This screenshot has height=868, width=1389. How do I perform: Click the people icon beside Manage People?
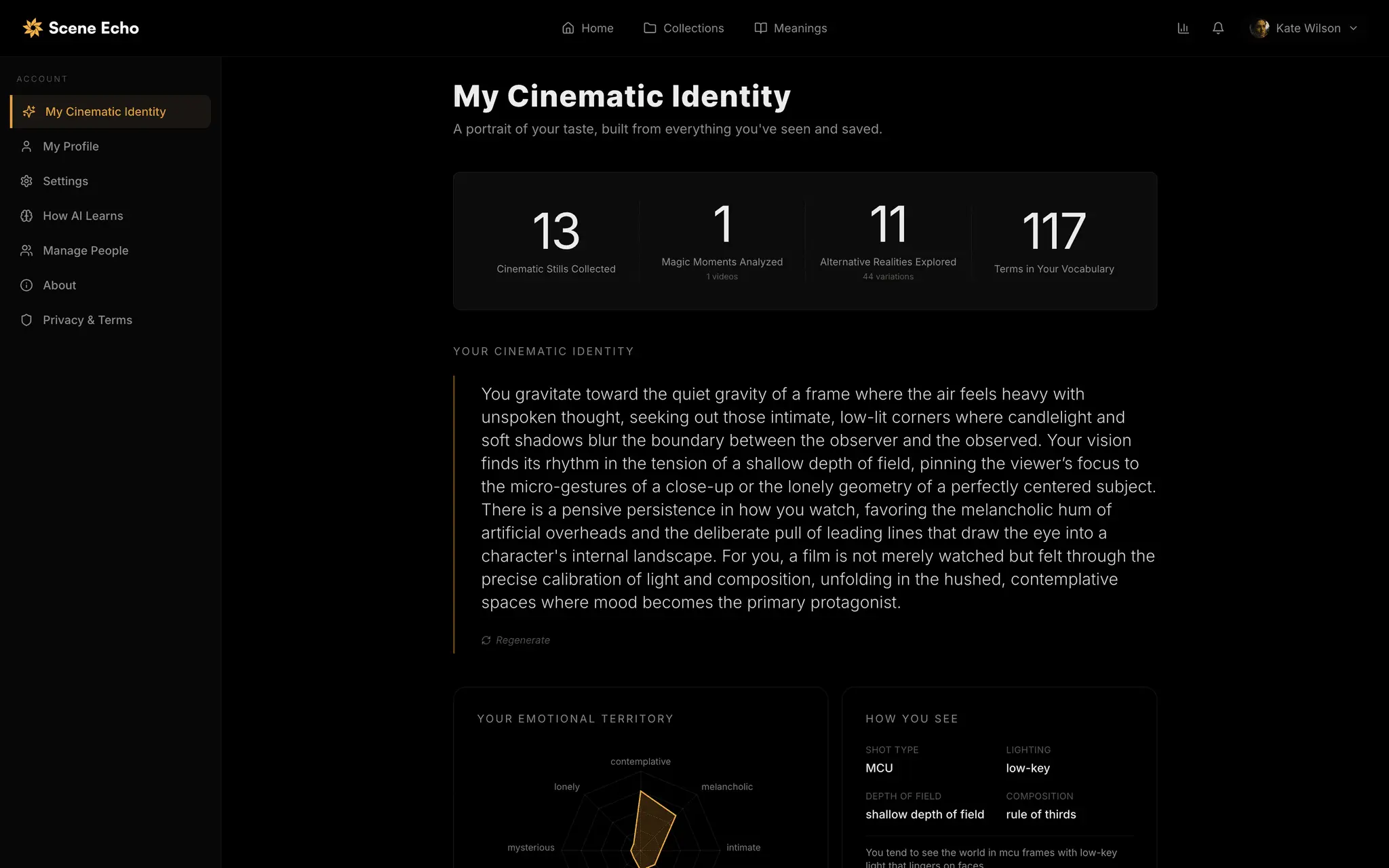click(x=26, y=250)
